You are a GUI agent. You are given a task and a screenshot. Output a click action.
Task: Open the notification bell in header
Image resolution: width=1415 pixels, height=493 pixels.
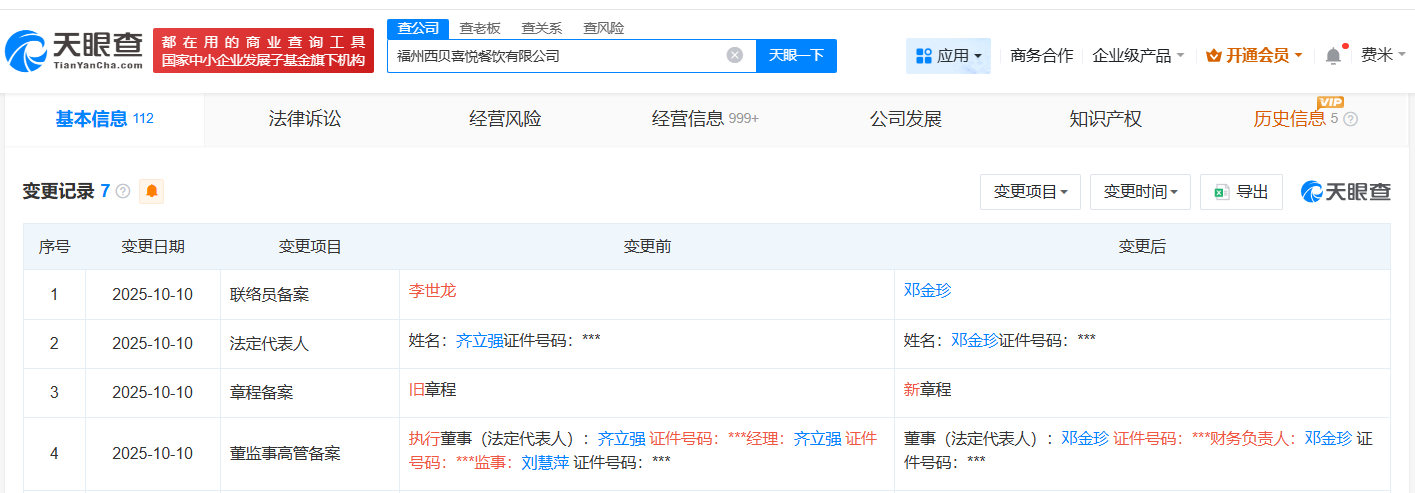coord(1333,56)
